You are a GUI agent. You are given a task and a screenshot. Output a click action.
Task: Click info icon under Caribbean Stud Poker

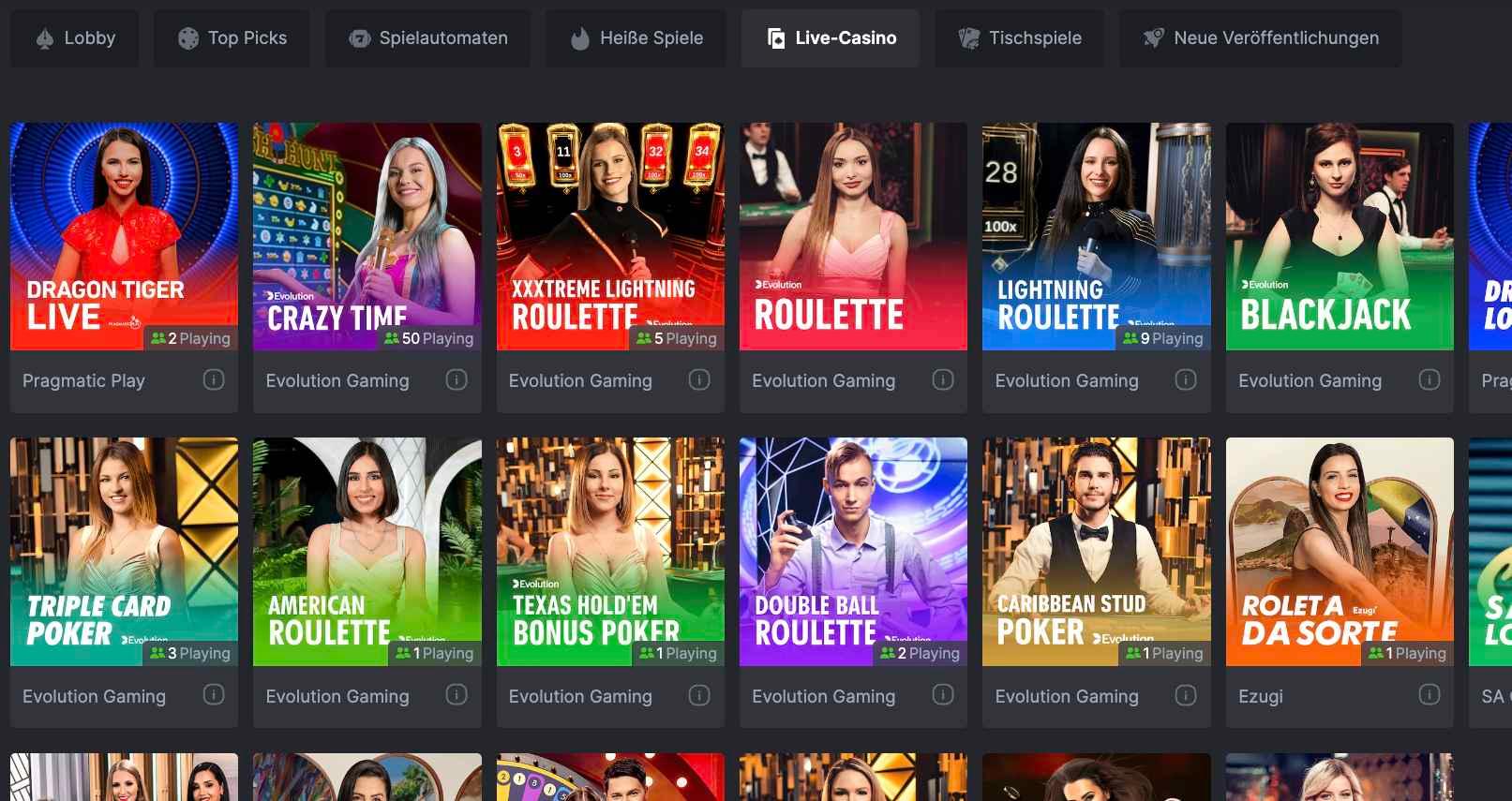point(1186,695)
